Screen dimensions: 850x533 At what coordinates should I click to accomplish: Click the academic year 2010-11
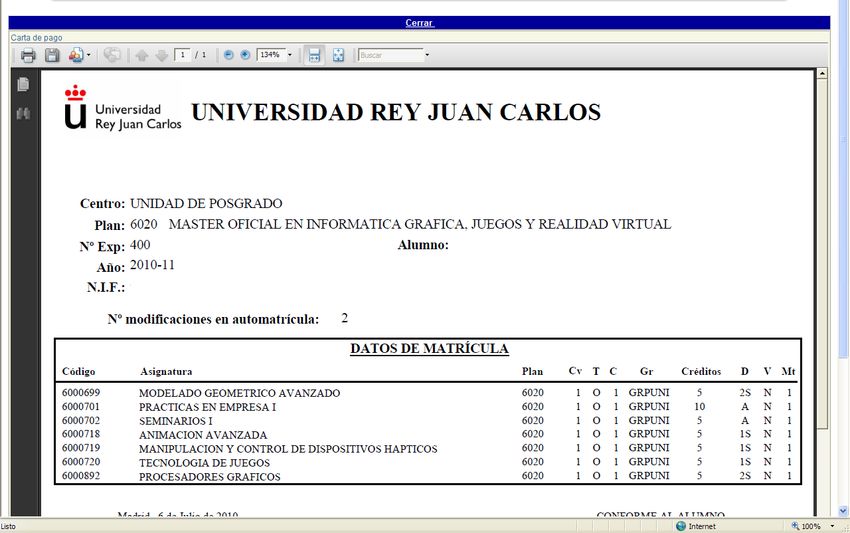152,265
